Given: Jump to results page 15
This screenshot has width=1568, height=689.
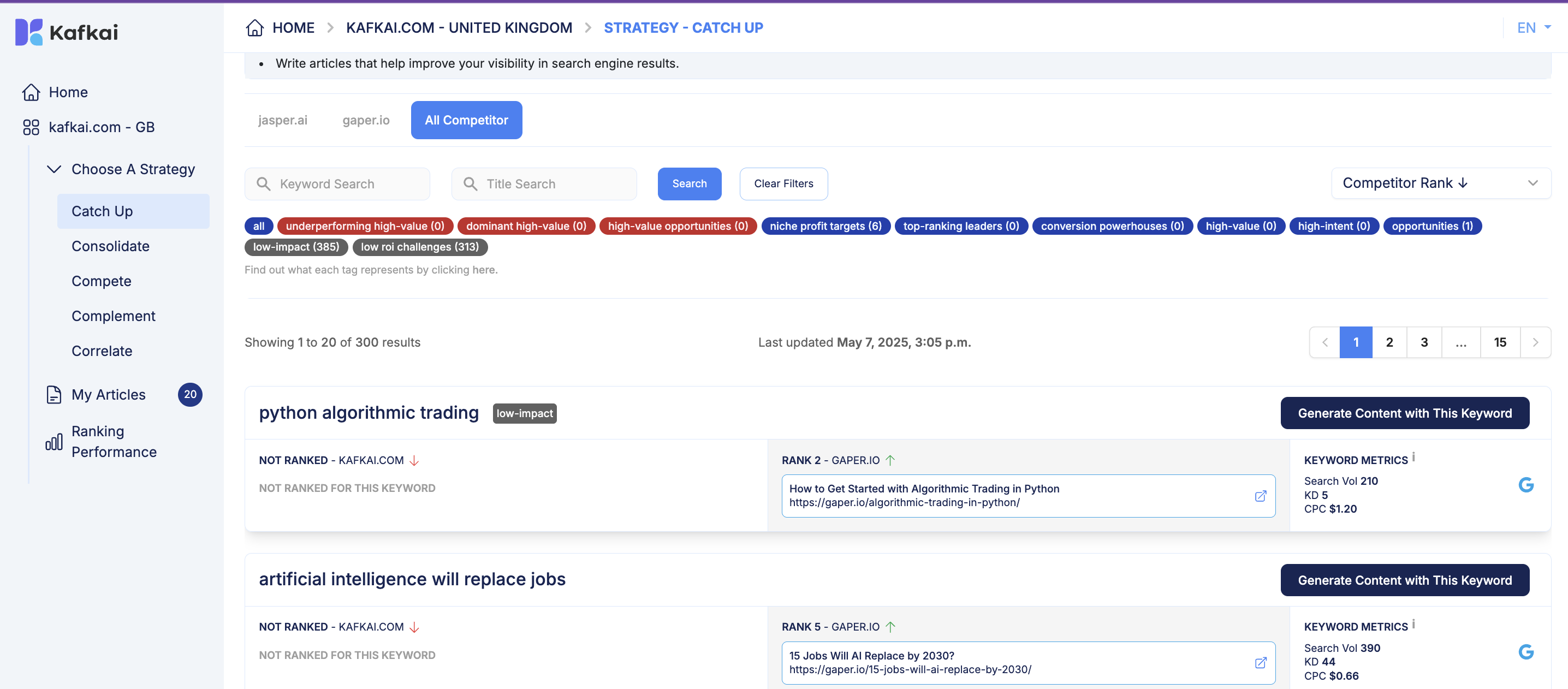Looking at the screenshot, I should point(1500,342).
